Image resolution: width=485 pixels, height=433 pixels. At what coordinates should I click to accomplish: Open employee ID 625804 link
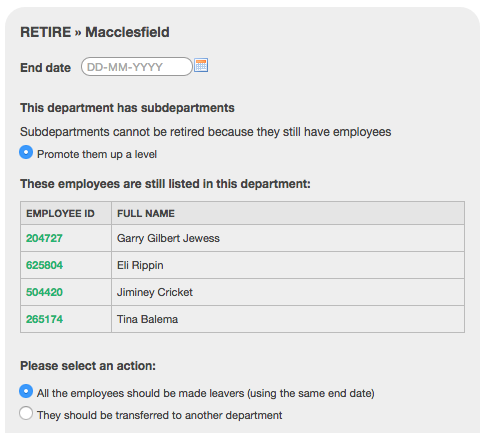[44, 265]
